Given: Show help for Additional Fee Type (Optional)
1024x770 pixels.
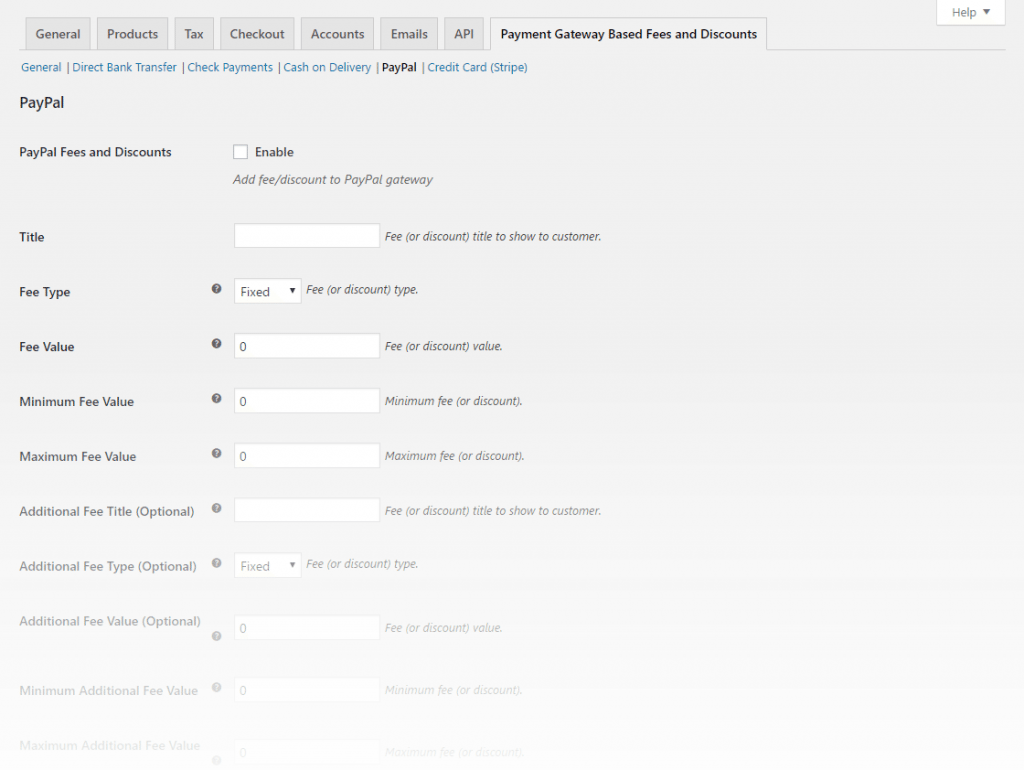Looking at the screenshot, I should 216,563.
